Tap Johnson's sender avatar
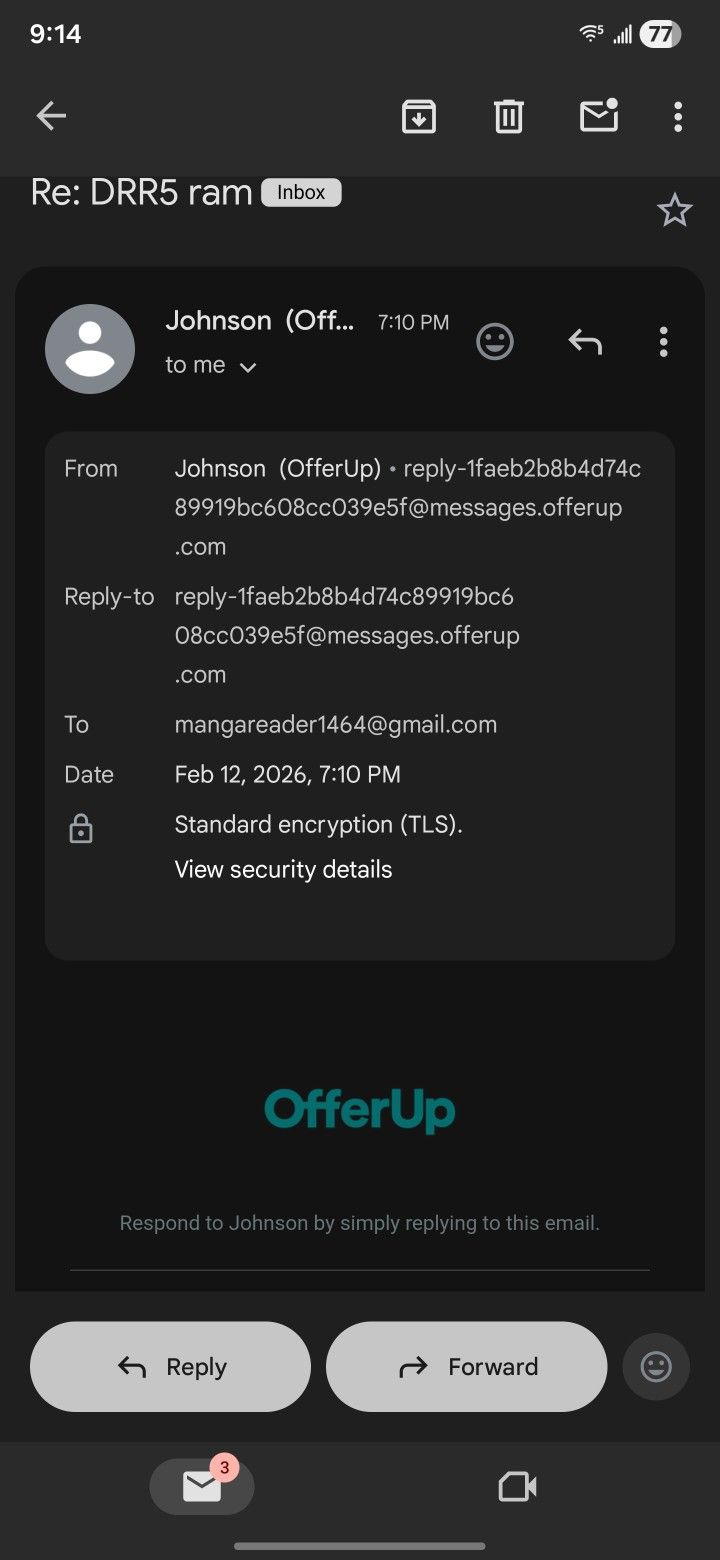The width and height of the screenshot is (720, 1560). click(90, 348)
